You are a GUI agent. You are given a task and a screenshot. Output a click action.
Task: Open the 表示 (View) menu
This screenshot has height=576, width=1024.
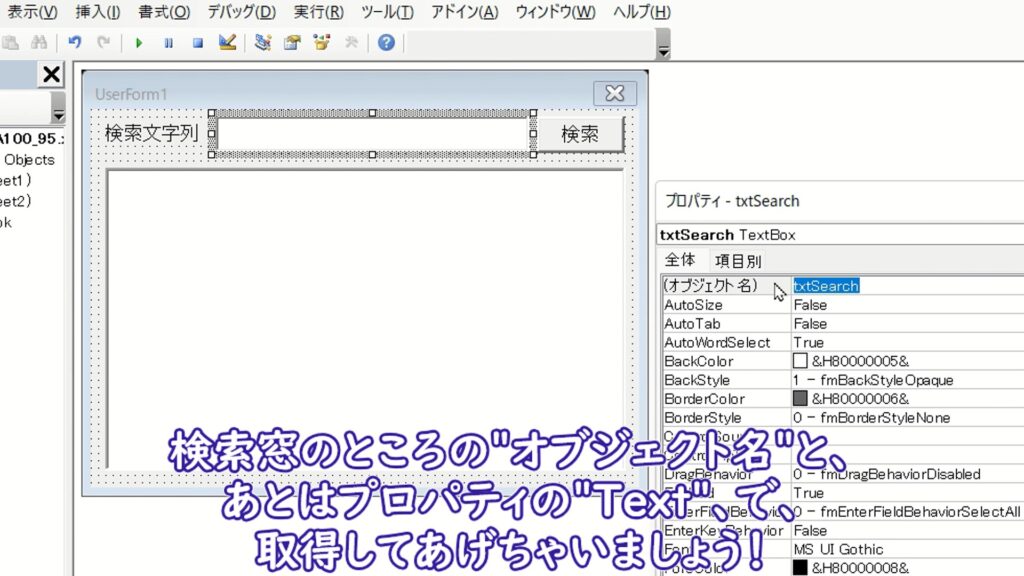click(x=32, y=12)
